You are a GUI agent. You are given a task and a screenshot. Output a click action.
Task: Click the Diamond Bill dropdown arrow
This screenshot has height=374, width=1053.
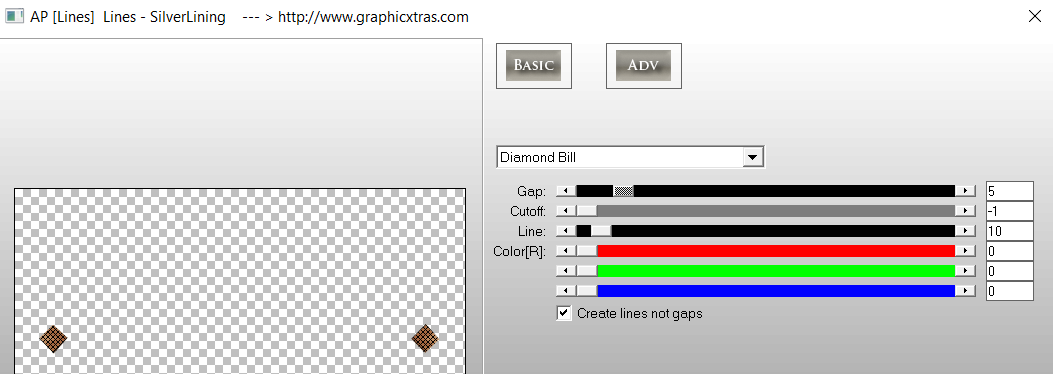[753, 157]
